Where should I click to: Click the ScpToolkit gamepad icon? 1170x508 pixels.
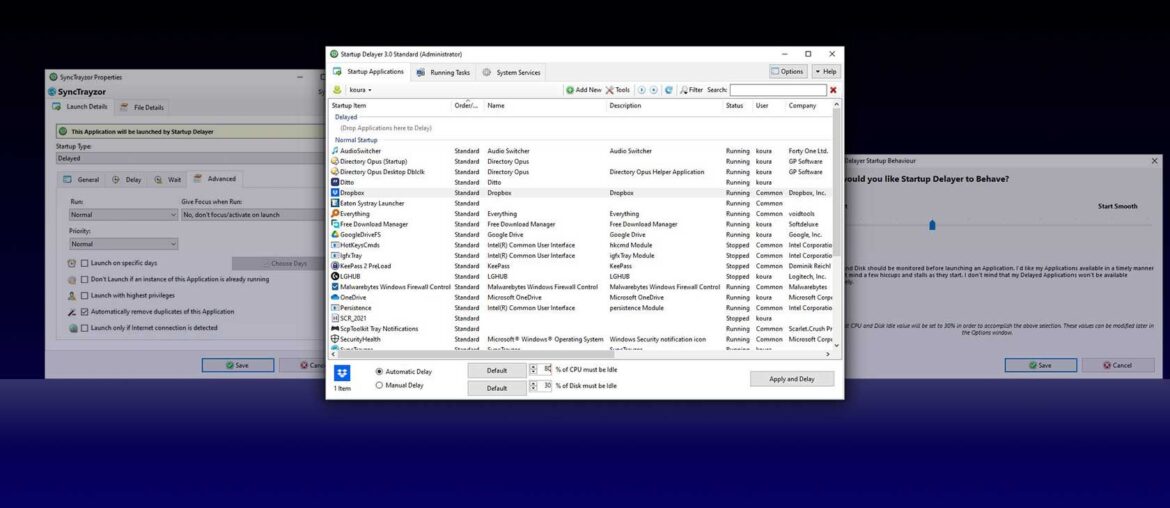pos(335,328)
